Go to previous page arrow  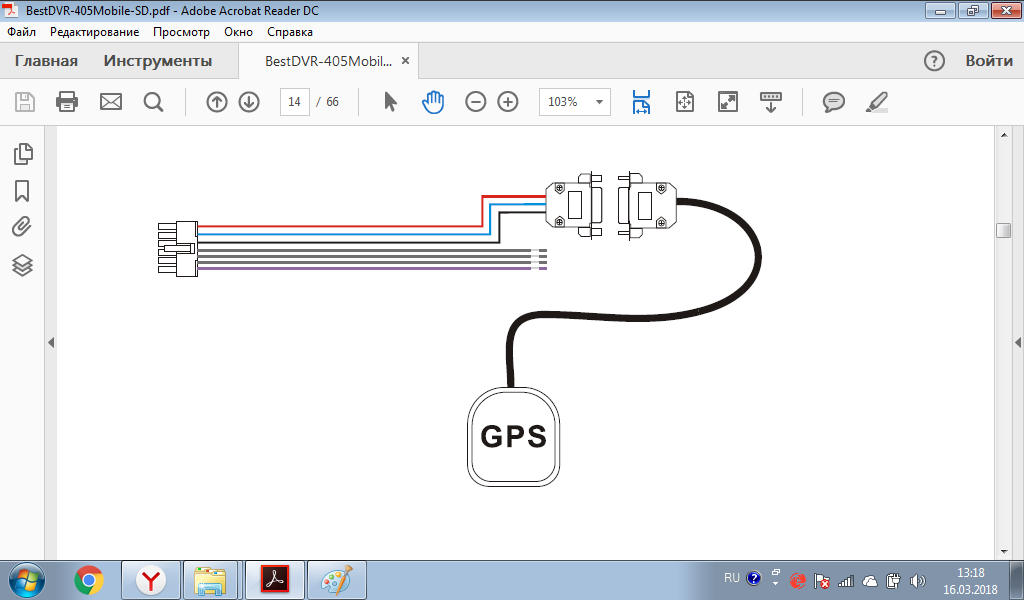click(x=217, y=102)
